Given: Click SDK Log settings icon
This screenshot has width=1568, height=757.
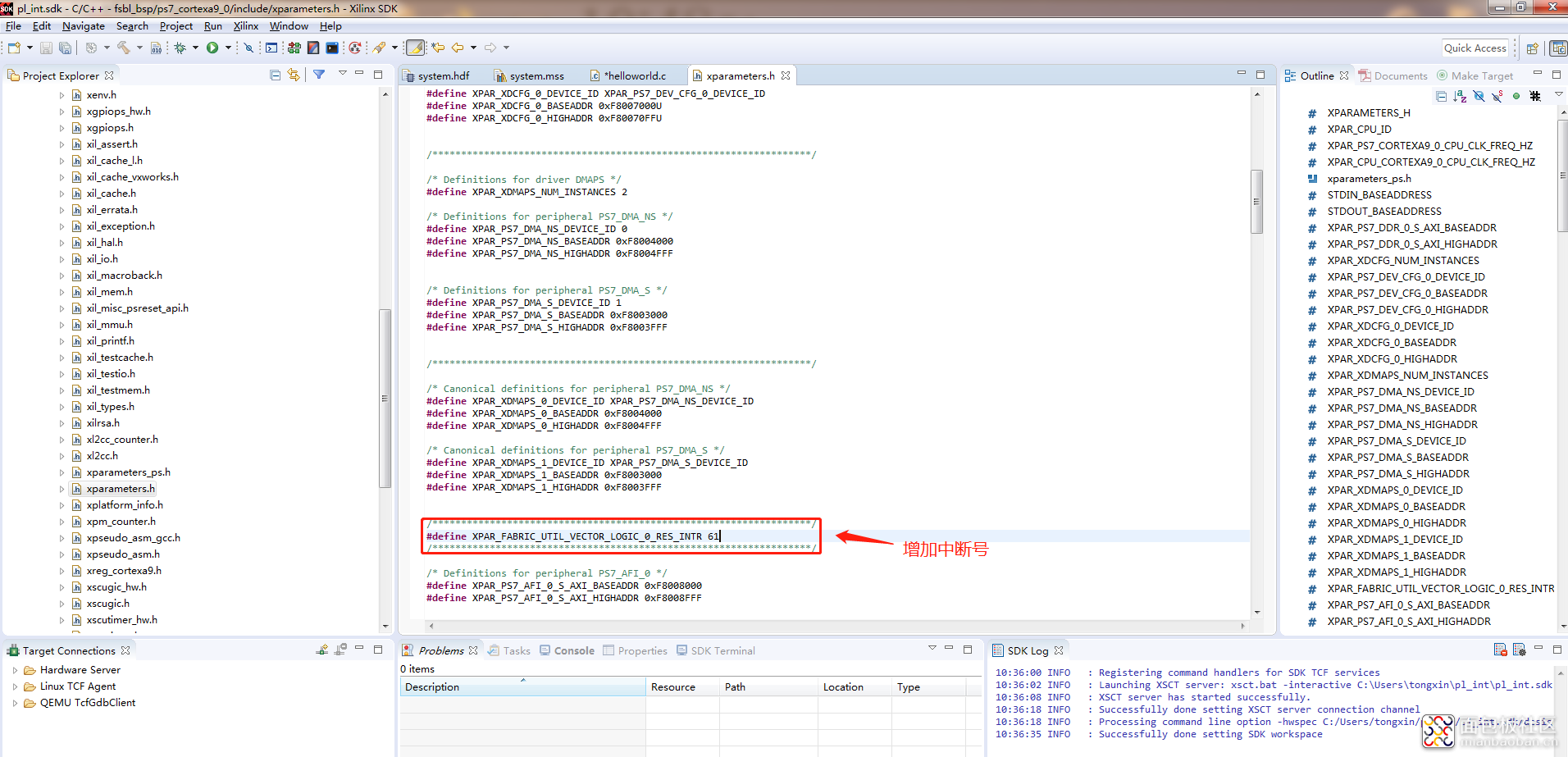Looking at the screenshot, I should [x=1519, y=650].
